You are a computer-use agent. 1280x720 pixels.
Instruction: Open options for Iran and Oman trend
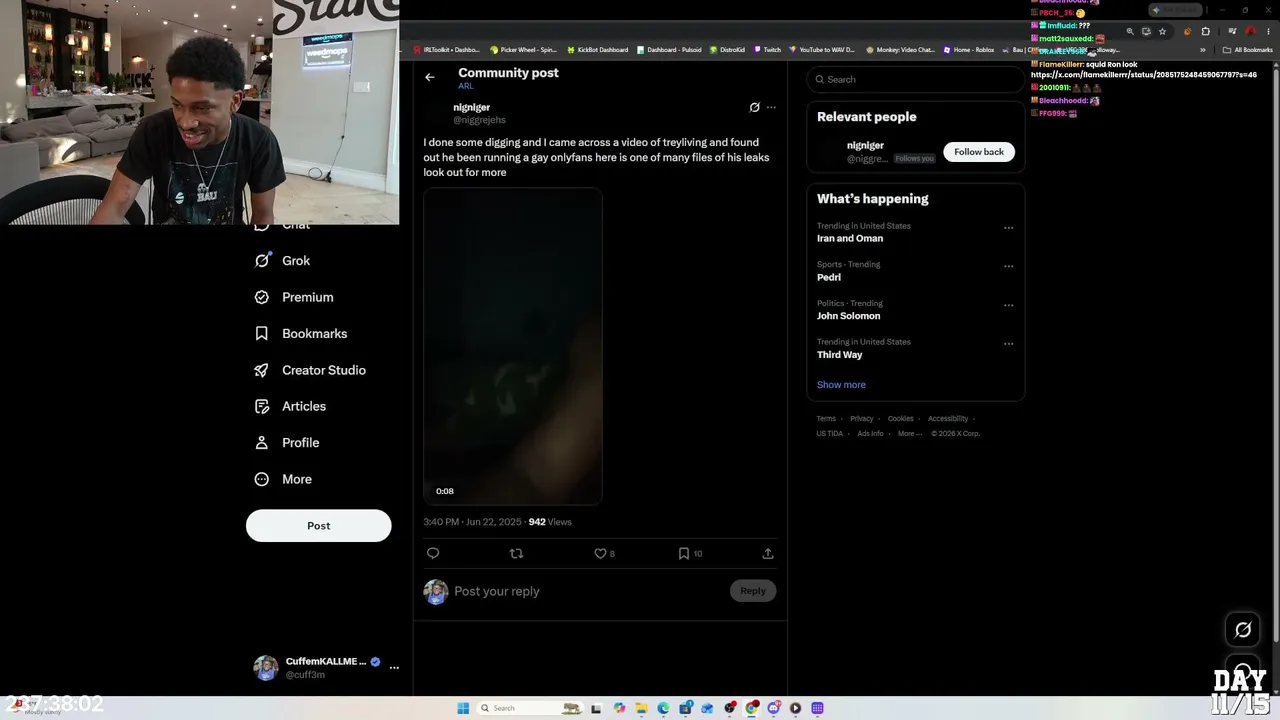tap(1008, 228)
